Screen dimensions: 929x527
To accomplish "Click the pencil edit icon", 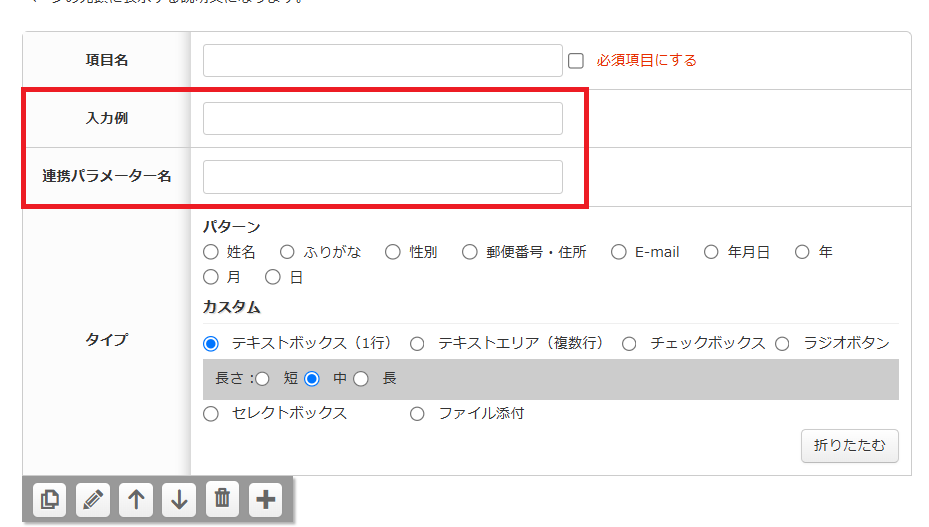I will coord(92,499).
